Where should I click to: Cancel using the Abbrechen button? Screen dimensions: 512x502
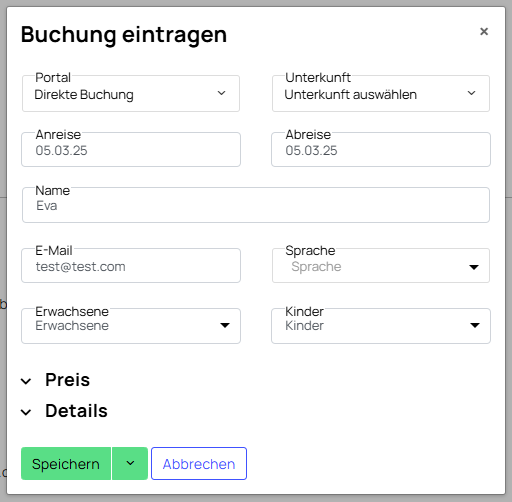(199, 463)
